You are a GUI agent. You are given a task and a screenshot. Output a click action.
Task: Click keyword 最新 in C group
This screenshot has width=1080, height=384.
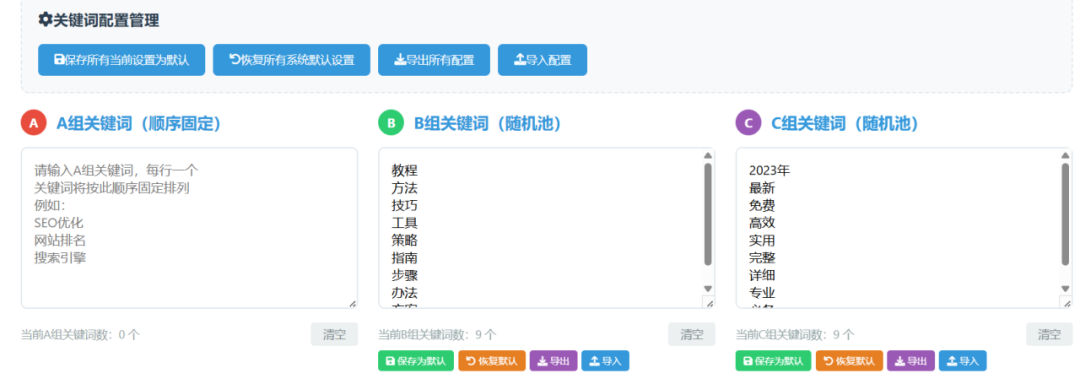click(x=762, y=188)
